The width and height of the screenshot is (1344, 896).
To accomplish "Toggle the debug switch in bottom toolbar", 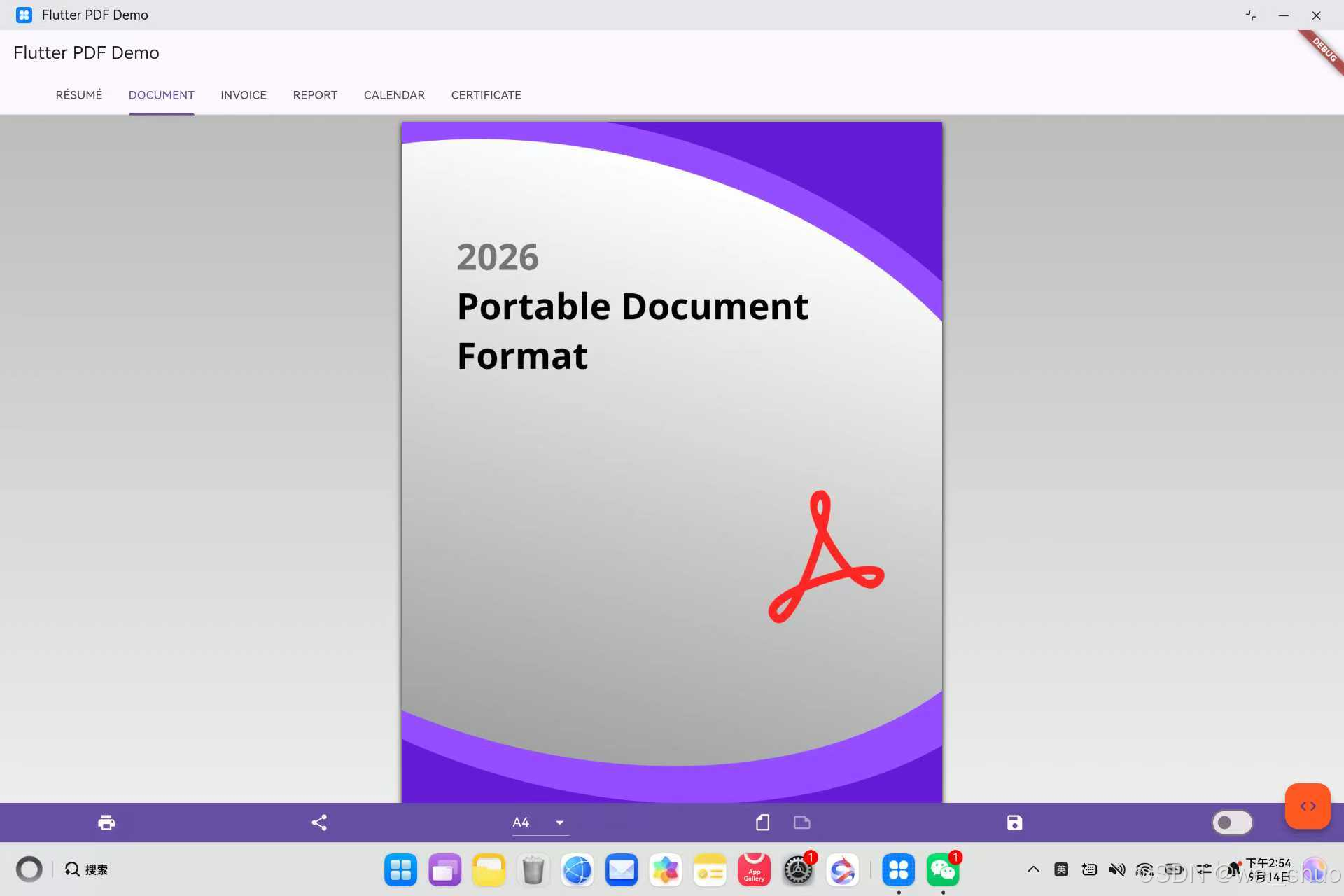I will 1232,822.
